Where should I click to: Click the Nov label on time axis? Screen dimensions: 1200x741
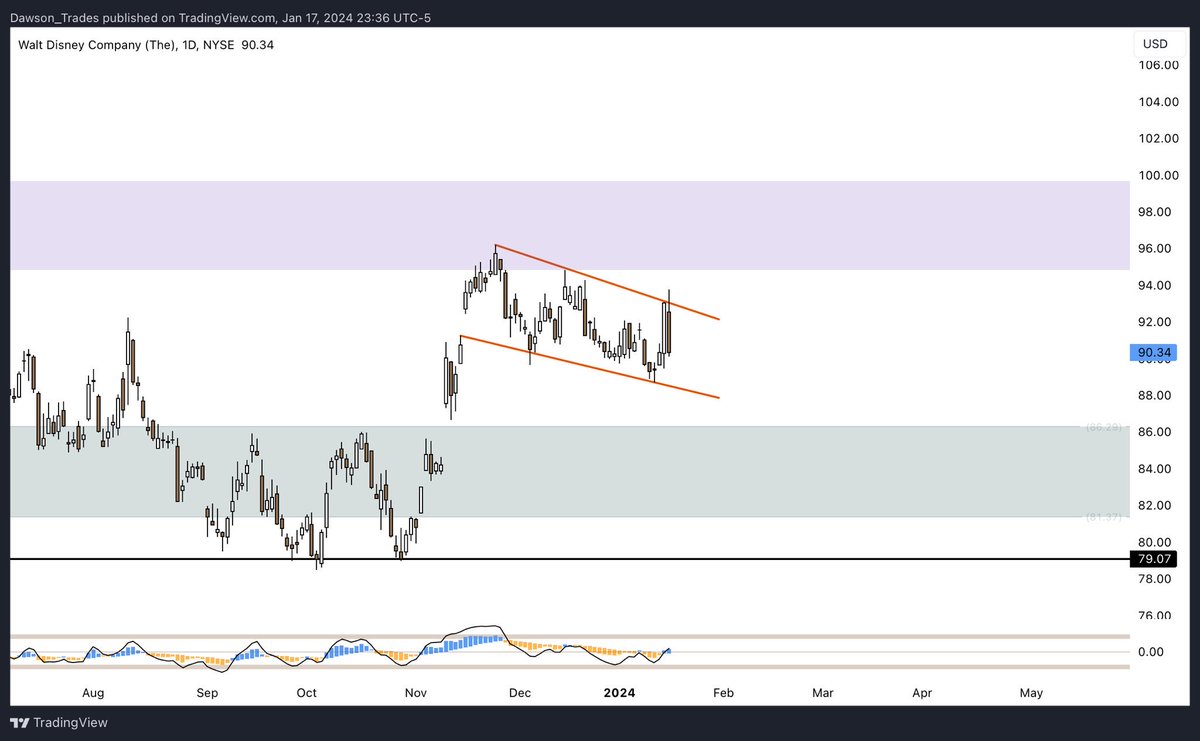tap(415, 692)
